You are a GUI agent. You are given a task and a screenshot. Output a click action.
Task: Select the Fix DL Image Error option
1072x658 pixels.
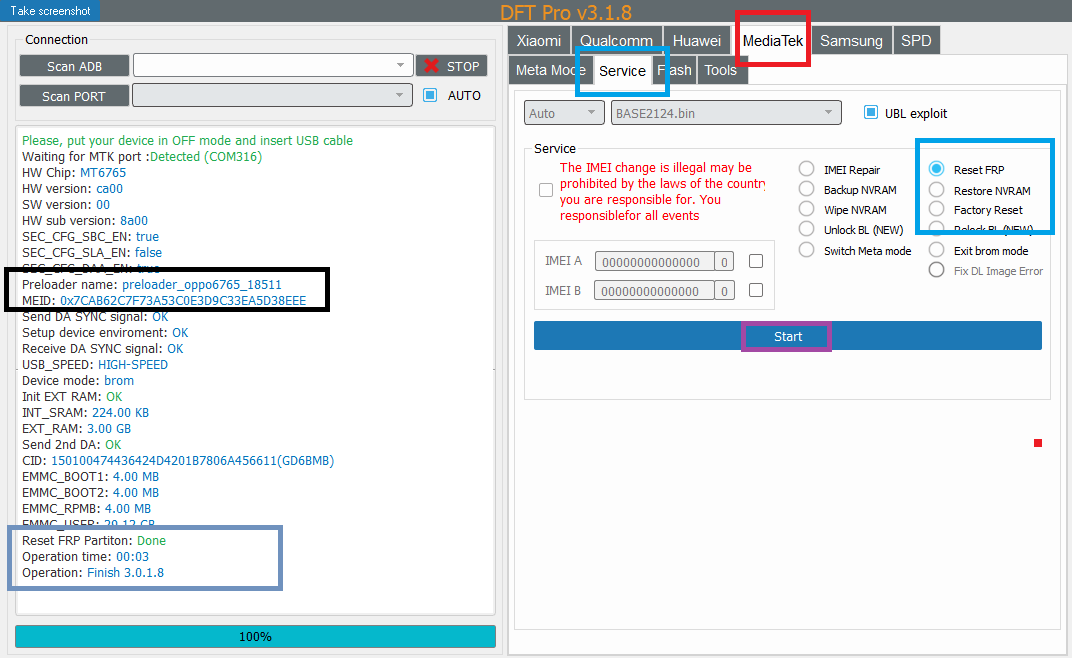pos(937,270)
